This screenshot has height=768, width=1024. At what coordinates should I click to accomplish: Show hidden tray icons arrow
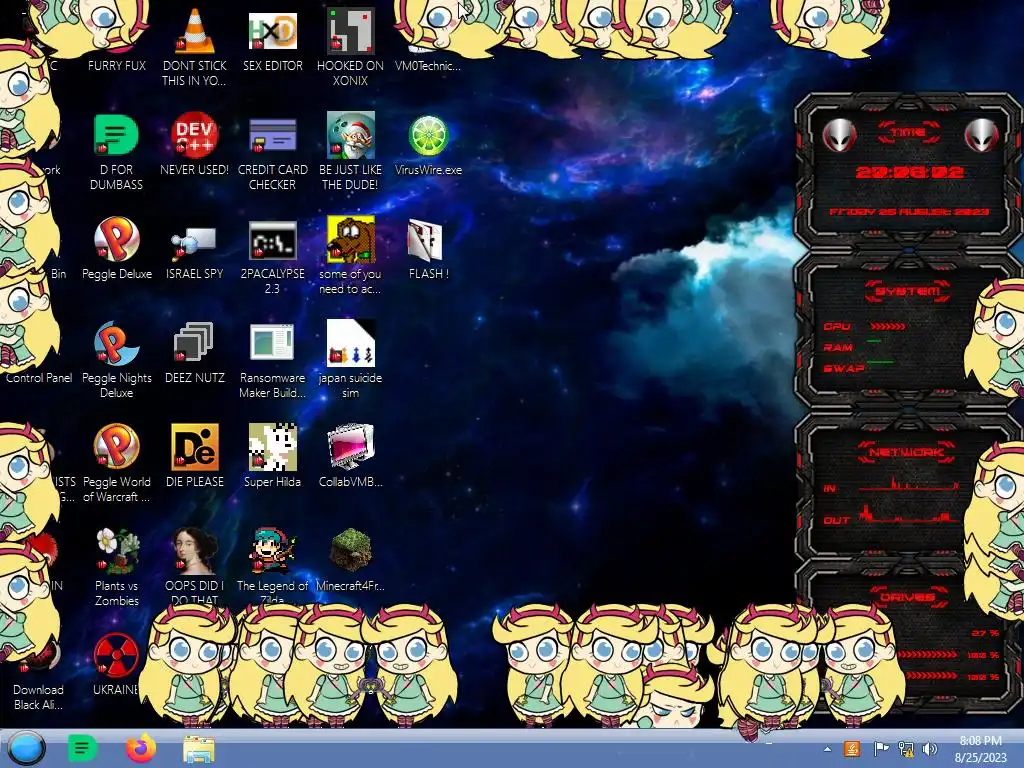click(x=827, y=749)
